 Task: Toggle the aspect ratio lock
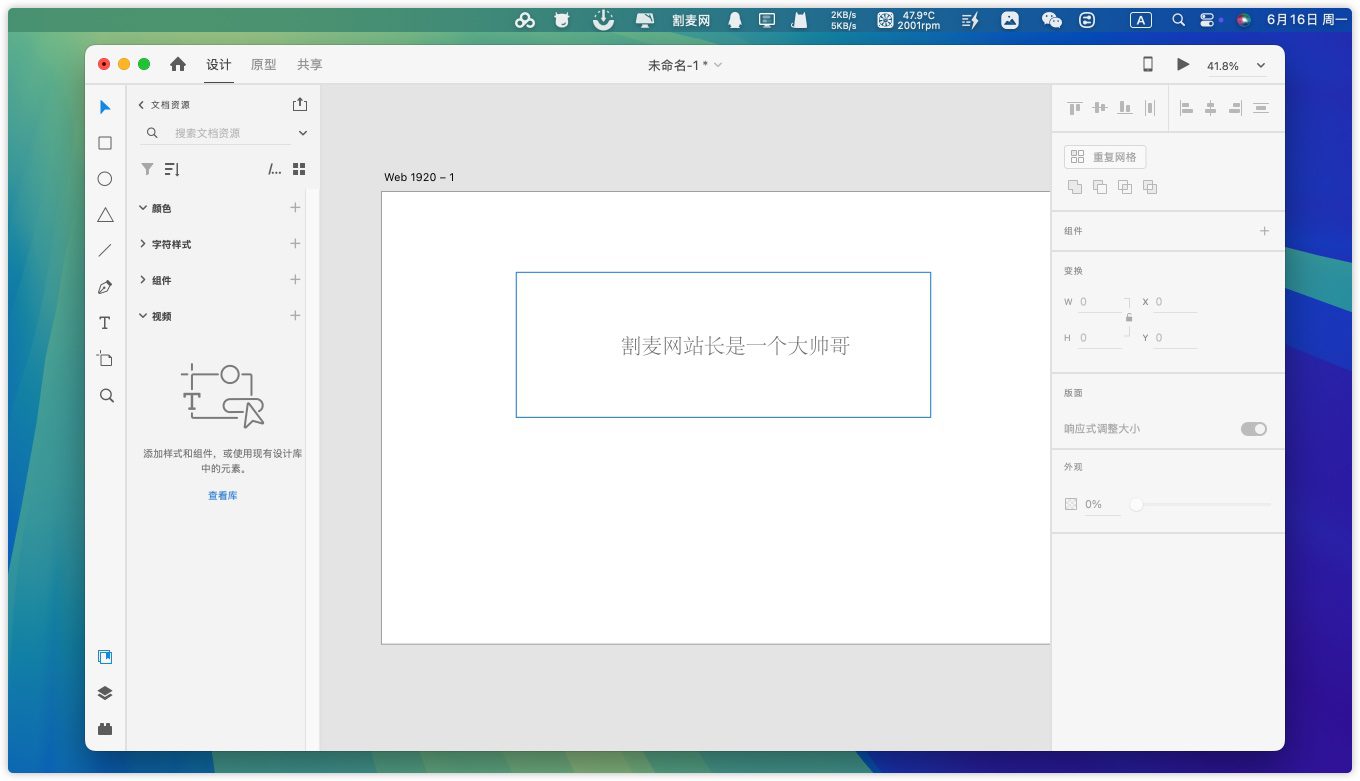(1129, 318)
